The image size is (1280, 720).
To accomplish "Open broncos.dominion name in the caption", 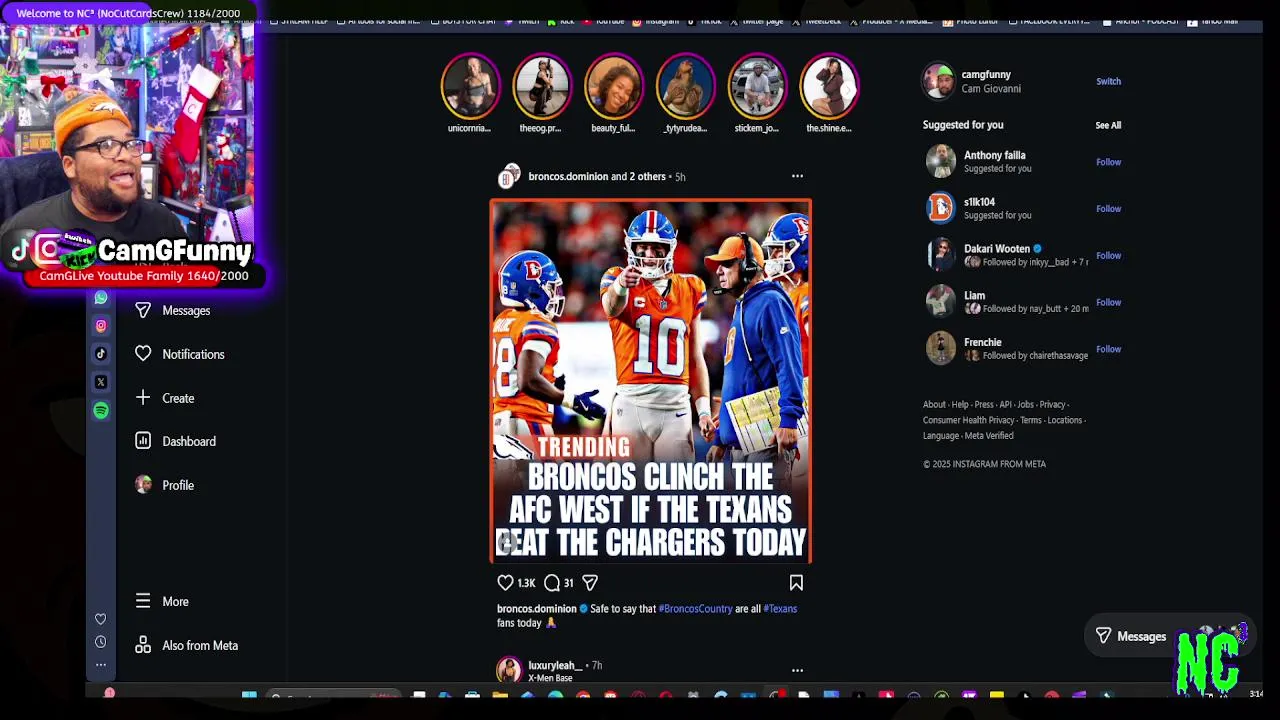I will tap(537, 608).
